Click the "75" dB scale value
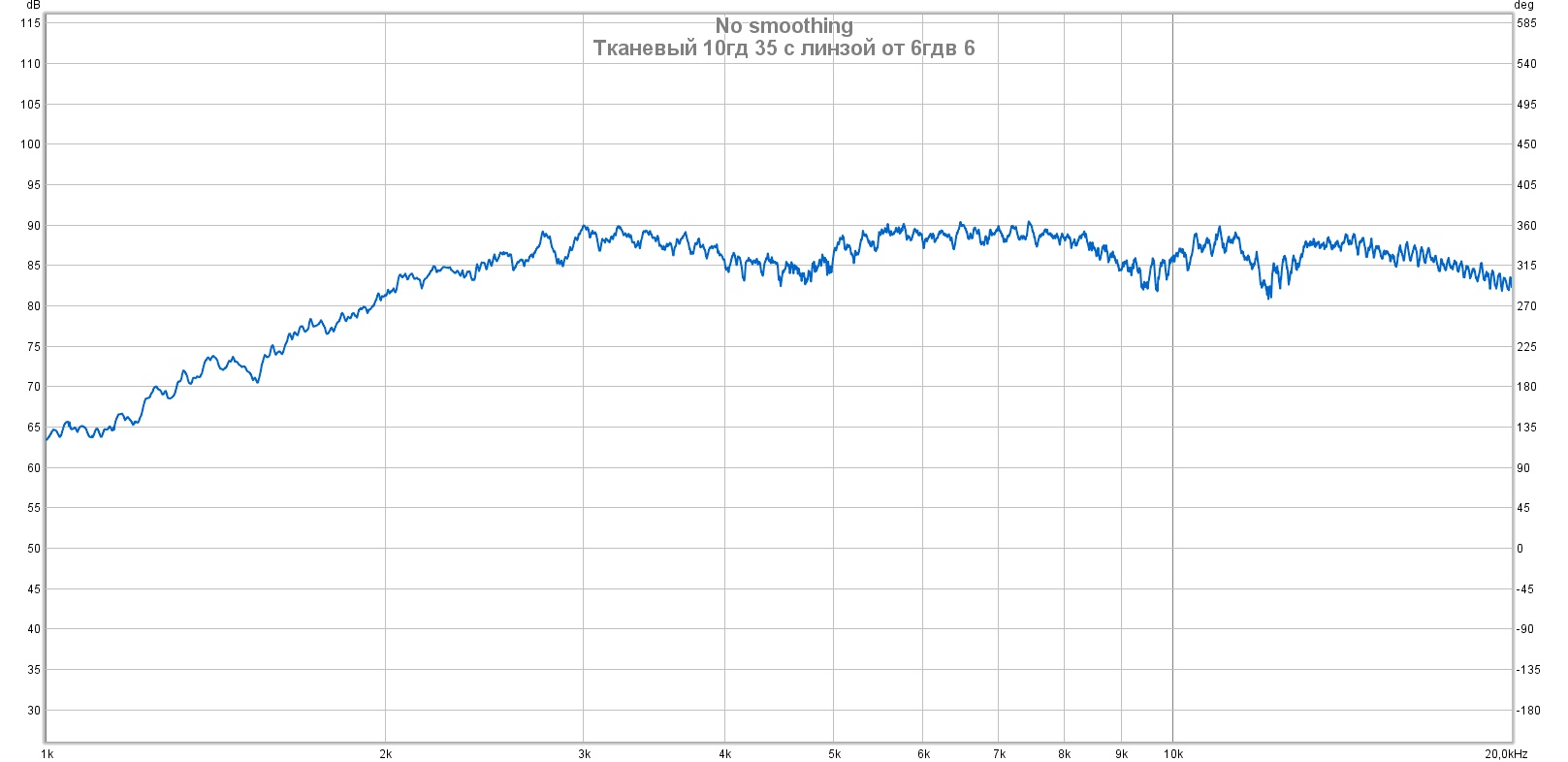Screen dimensions: 1568x762 click(34, 347)
